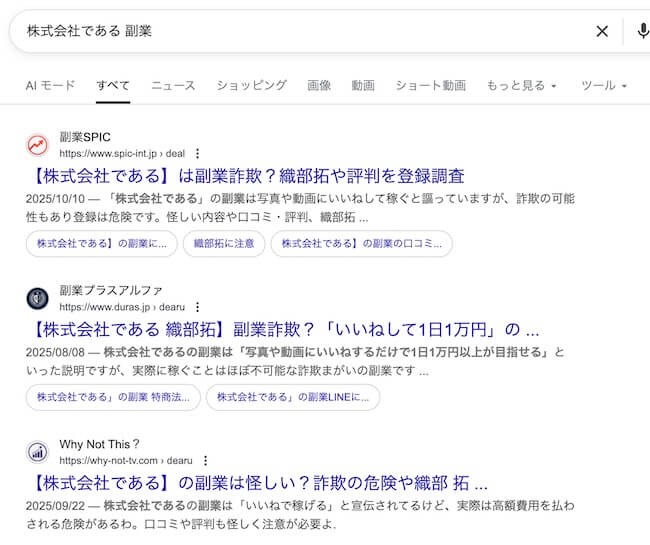Start voice search via the microphone icon
Viewport: 650px width, 545px height.
tap(643, 31)
